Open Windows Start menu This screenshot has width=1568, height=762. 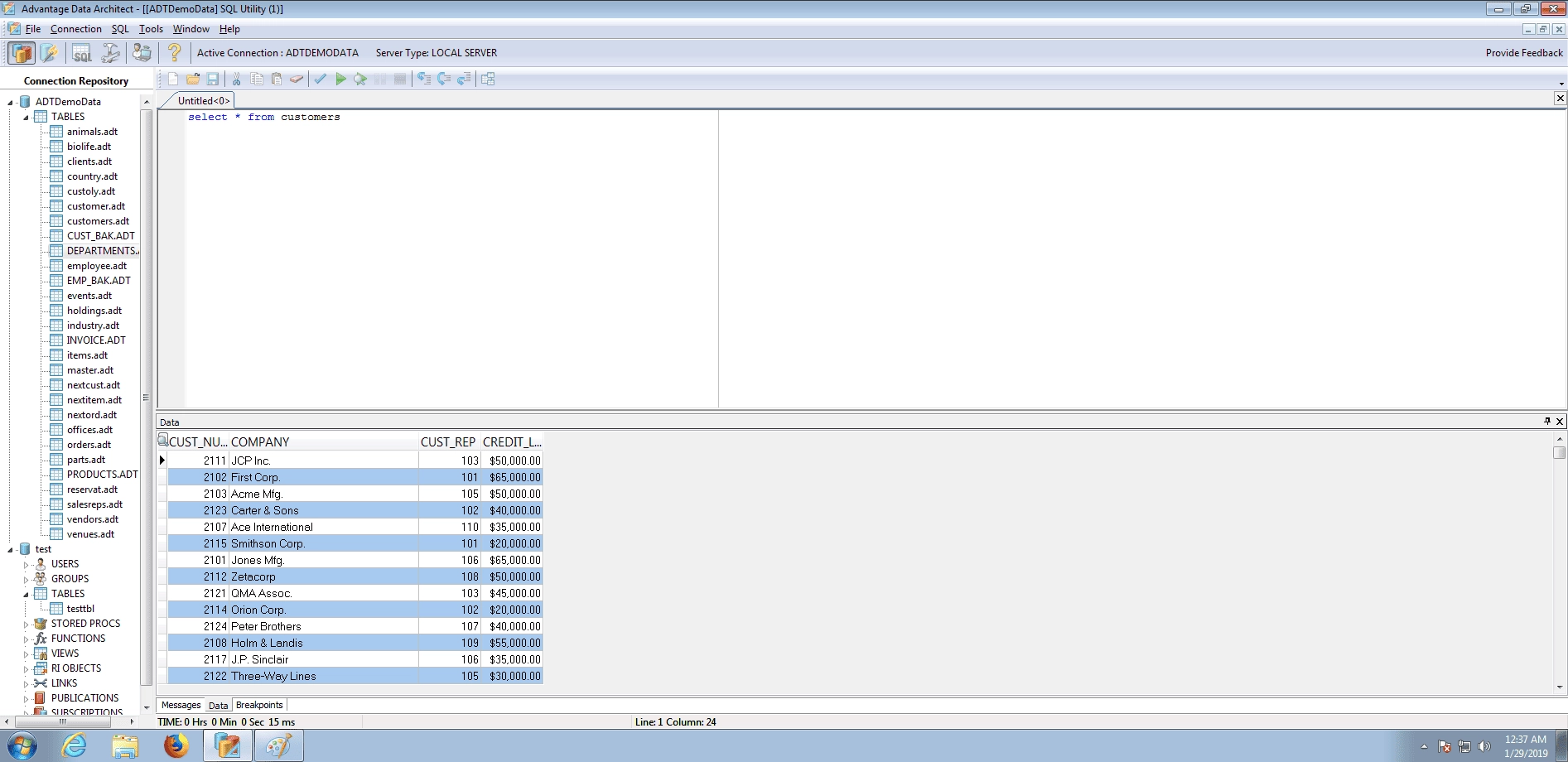22,746
